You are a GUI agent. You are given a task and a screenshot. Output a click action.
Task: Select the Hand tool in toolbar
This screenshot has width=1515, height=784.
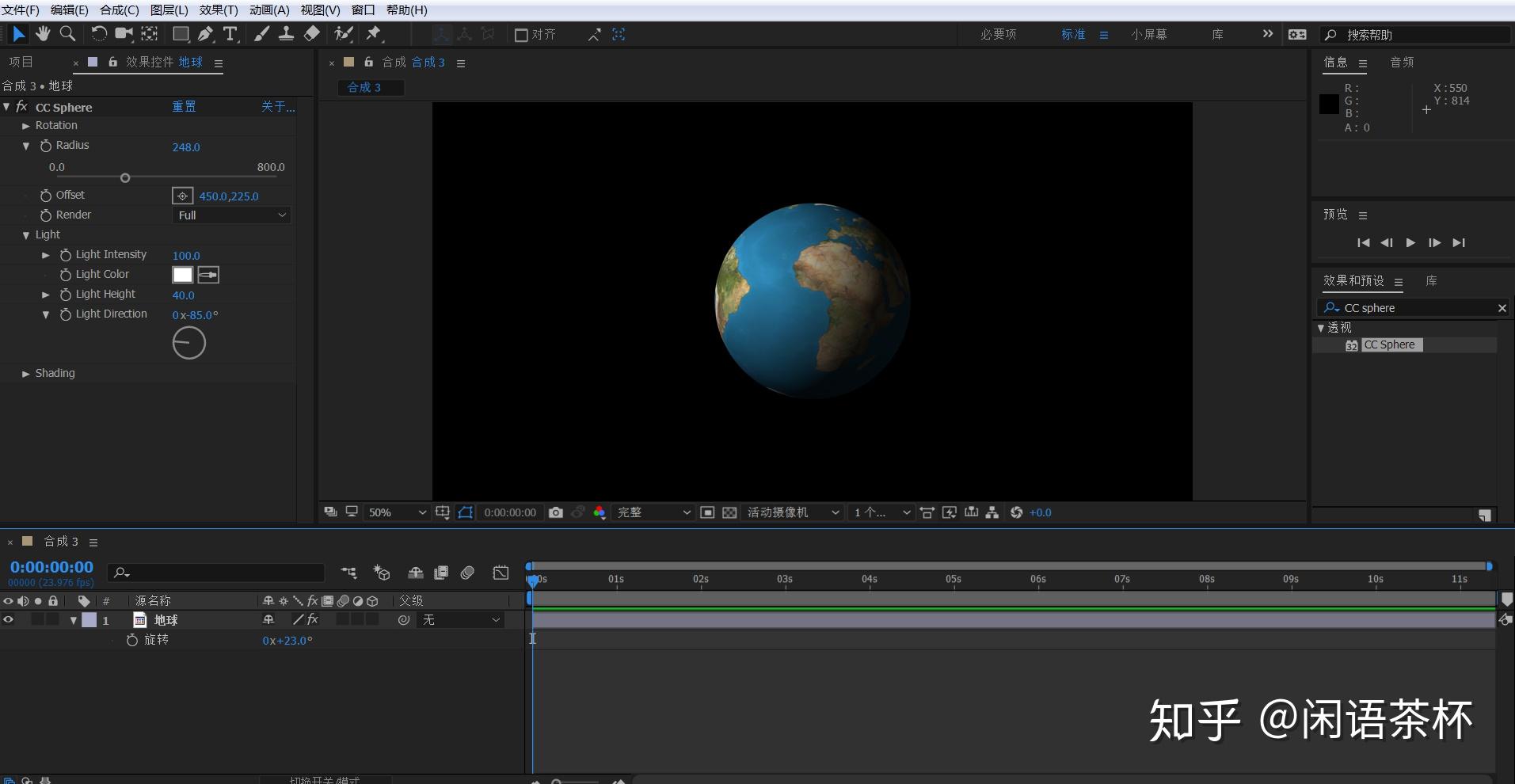(43, 34)
